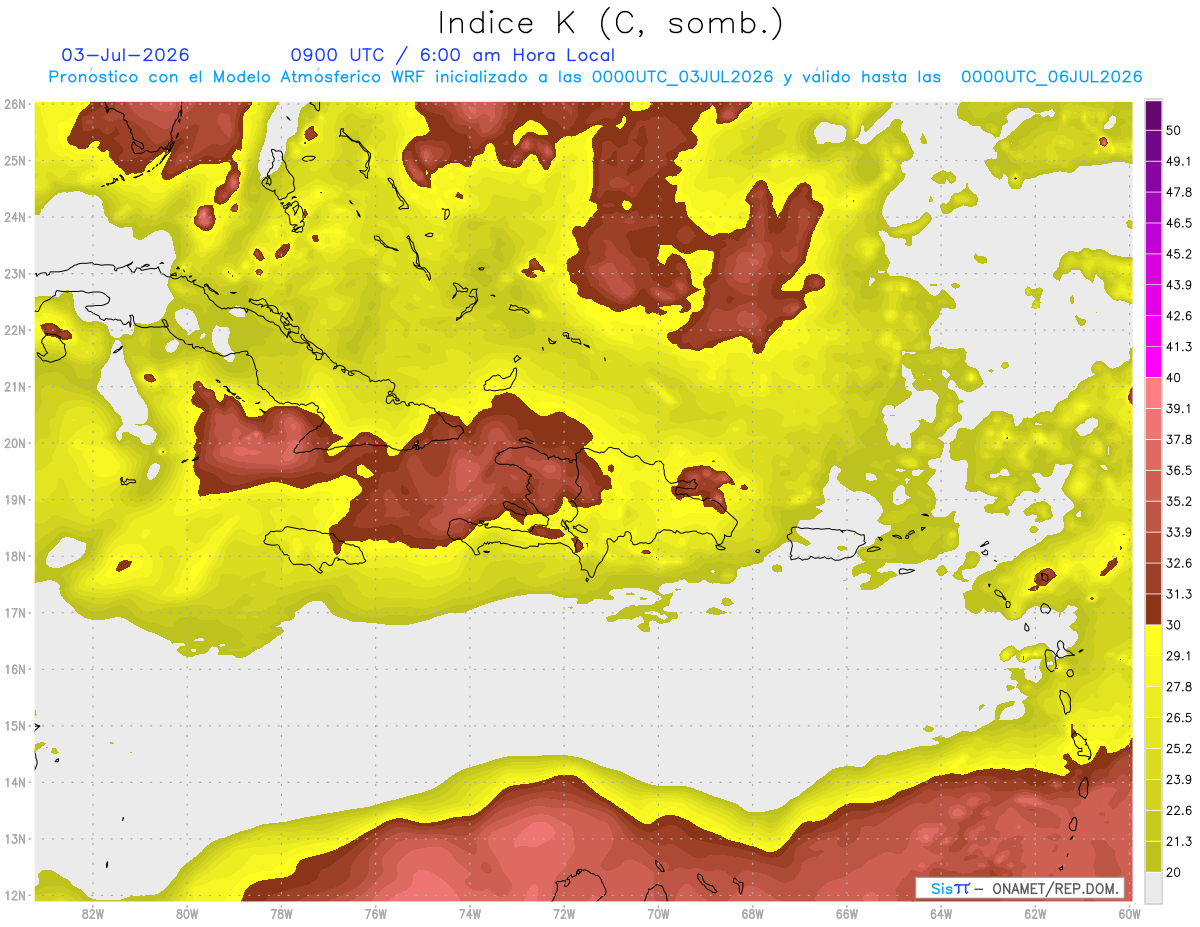Click the 78W longitude label
1200x927 pixels.
pyautogui.click(x=281, y=913)
